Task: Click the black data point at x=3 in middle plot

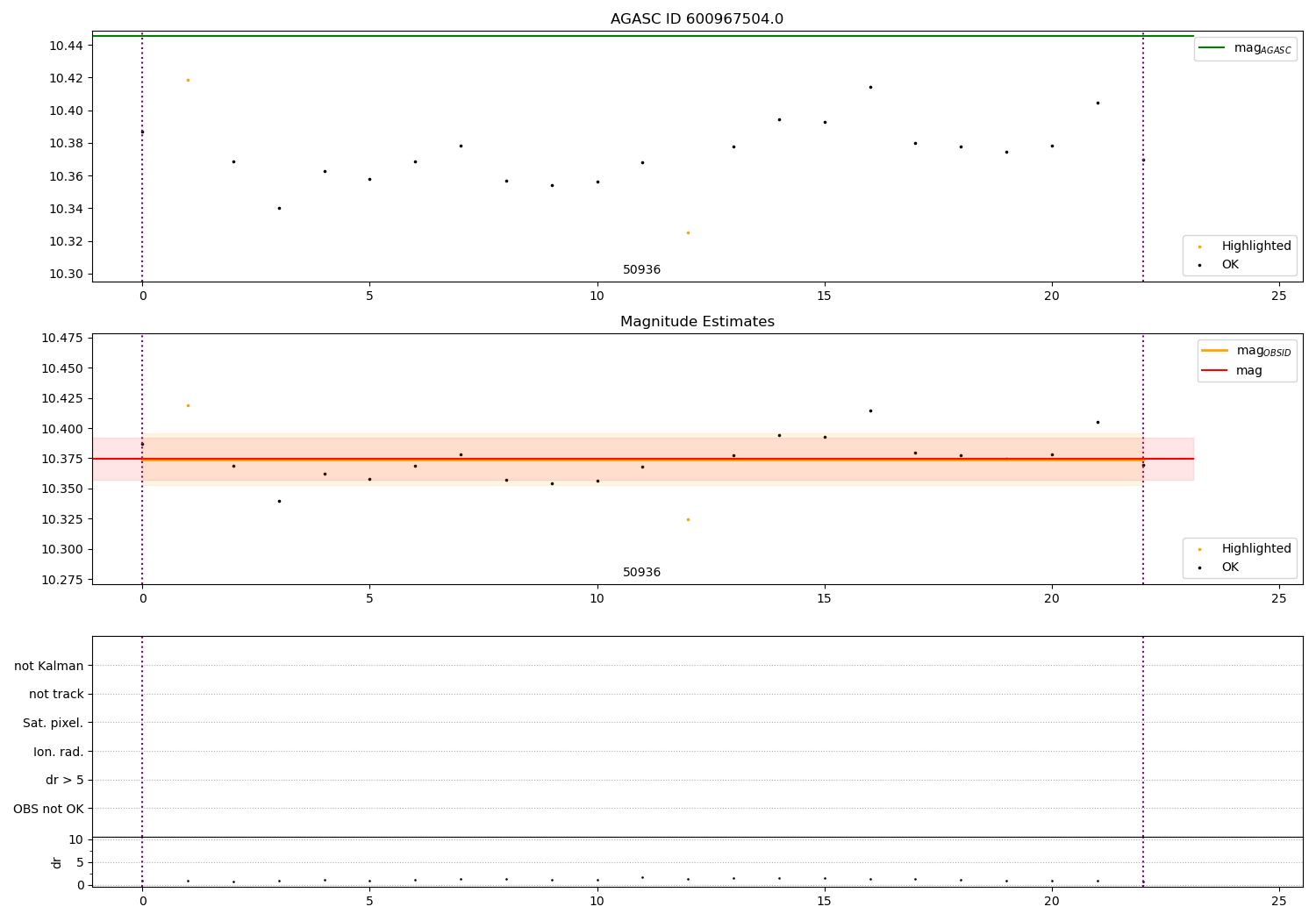Action: click(279, 501)
